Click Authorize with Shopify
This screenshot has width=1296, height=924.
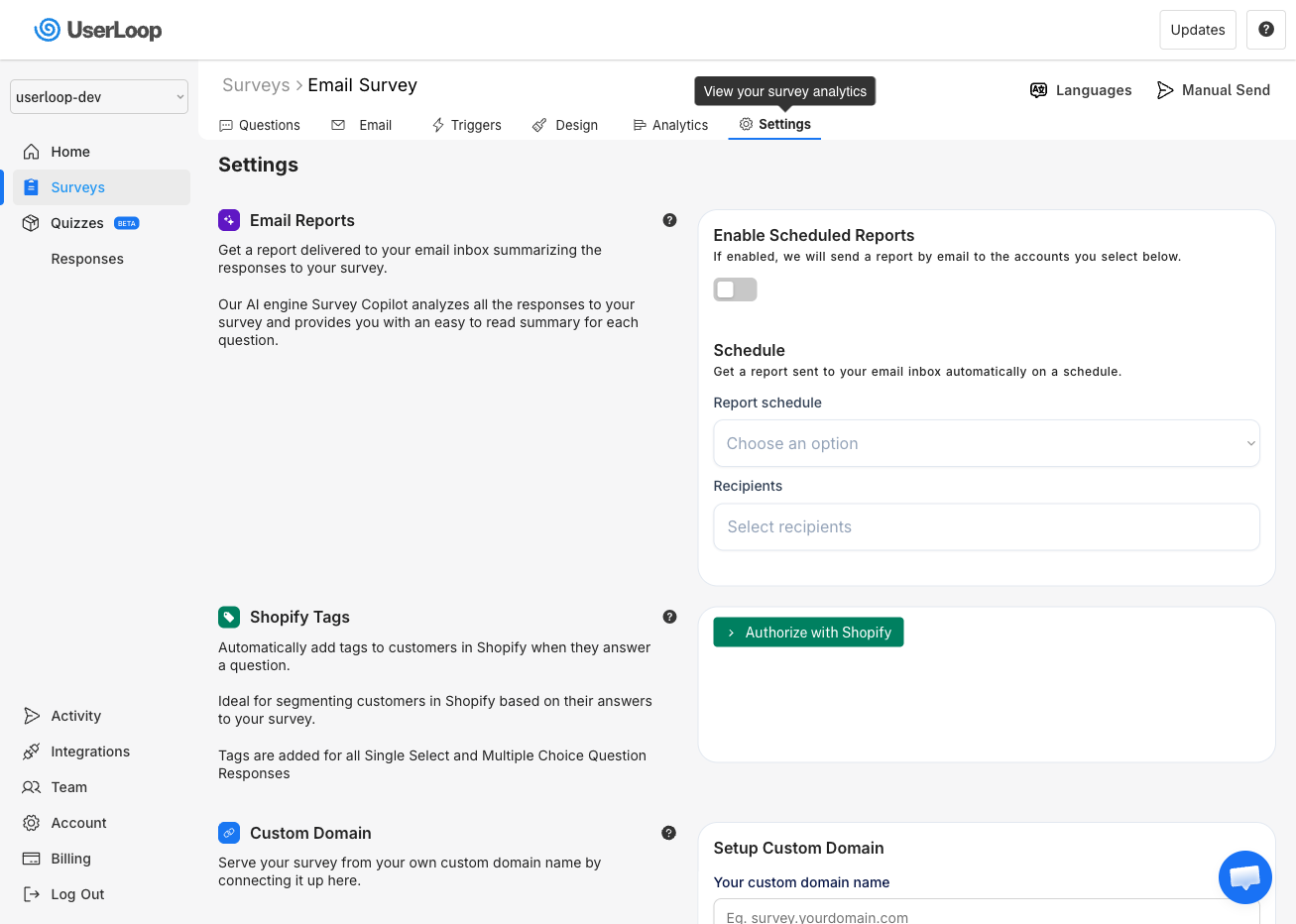coord(808,632)
